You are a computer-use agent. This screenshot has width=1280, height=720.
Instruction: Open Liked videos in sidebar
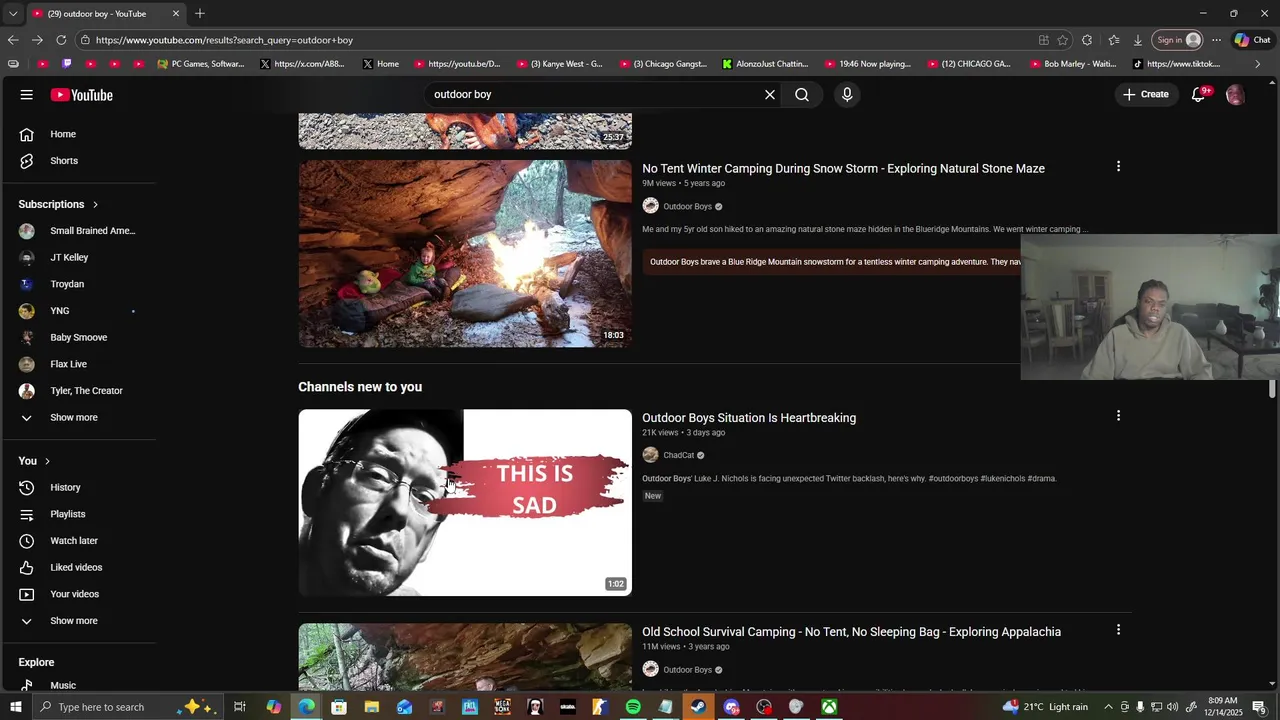click(78, 567)
